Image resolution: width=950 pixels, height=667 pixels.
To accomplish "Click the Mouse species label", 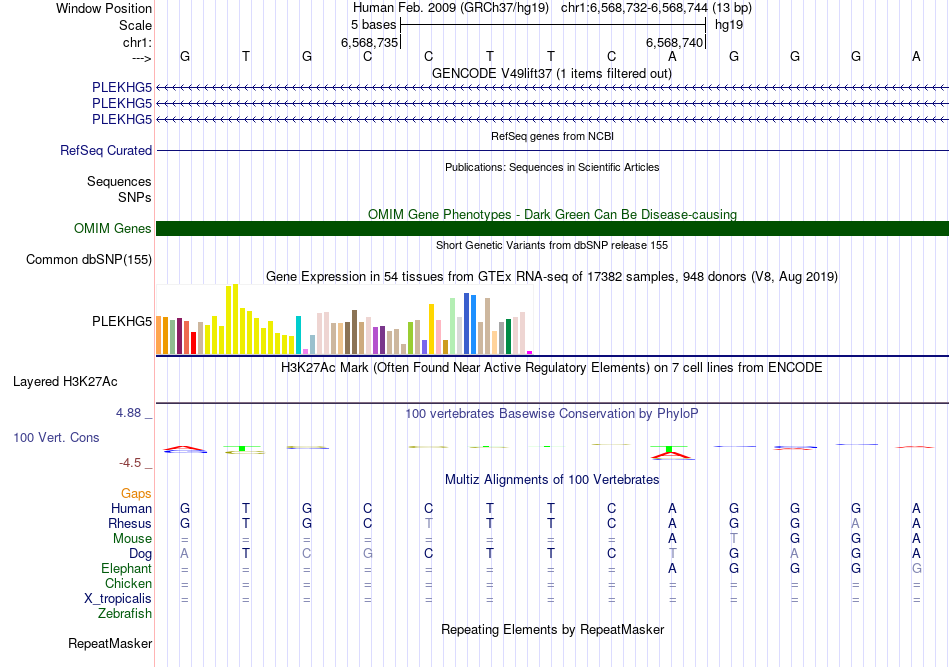I will [x=132, y=539].
